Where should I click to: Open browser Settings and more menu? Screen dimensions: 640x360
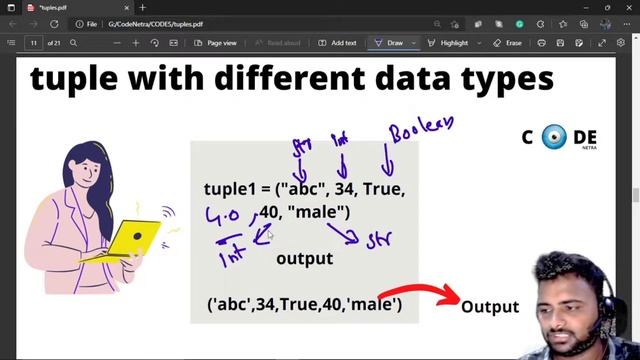627,24
